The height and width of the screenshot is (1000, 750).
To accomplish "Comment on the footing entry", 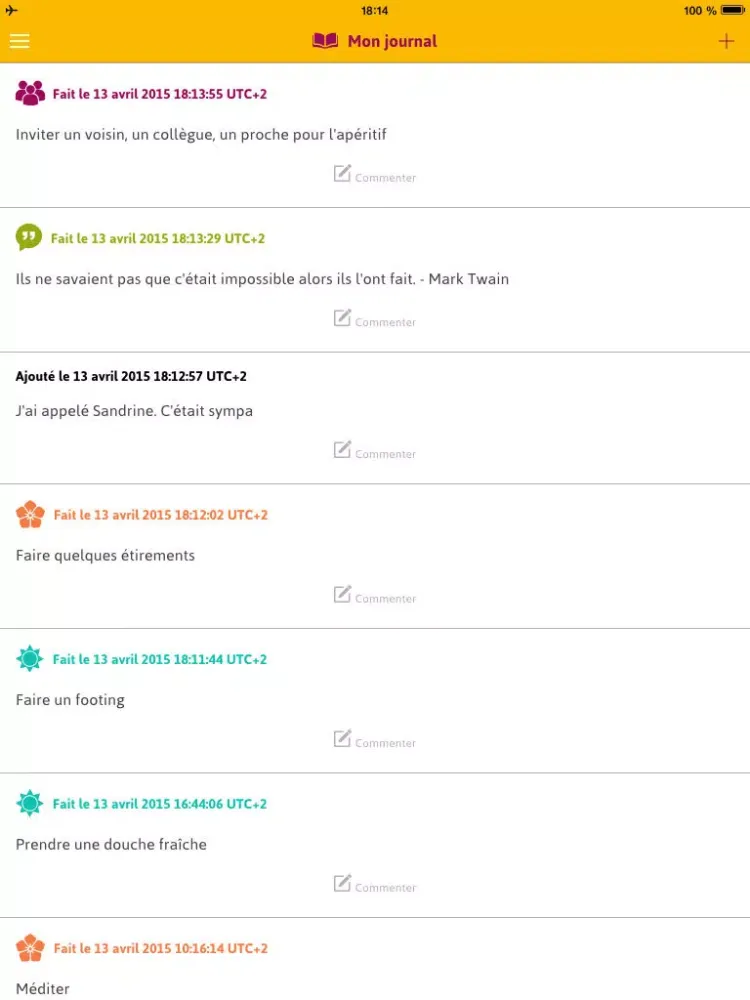I will tap(375, 740).
